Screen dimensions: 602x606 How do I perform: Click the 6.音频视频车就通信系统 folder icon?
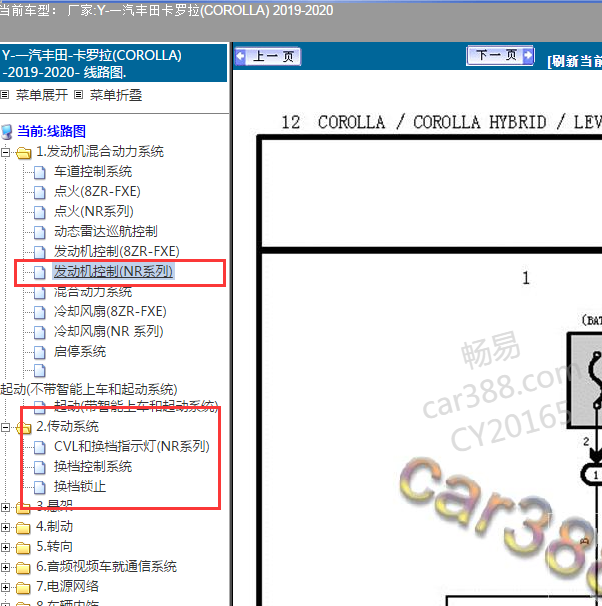pyautogui.click(x=24, y=568)
